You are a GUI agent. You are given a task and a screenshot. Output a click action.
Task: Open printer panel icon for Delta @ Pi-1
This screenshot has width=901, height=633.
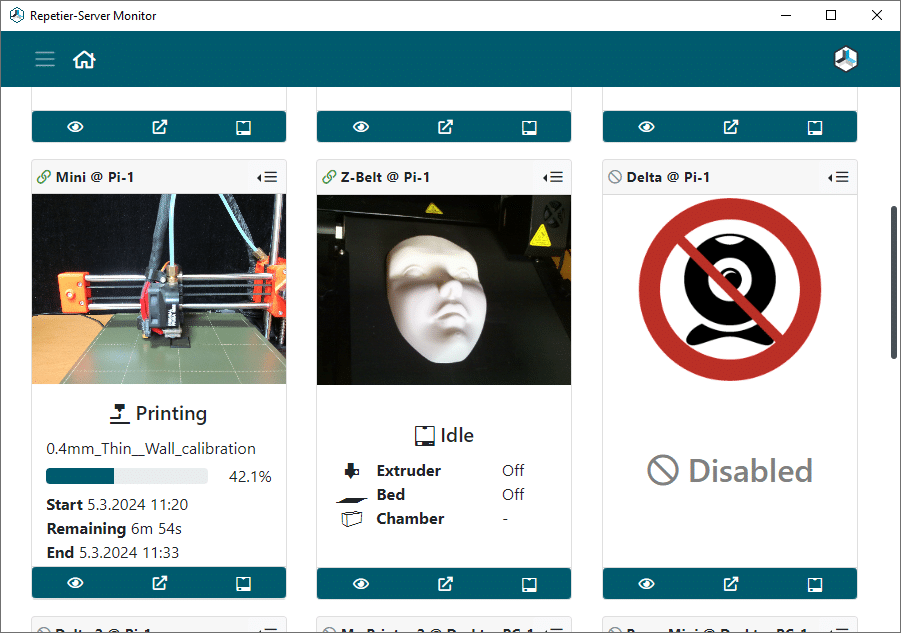tap(814, 584)
